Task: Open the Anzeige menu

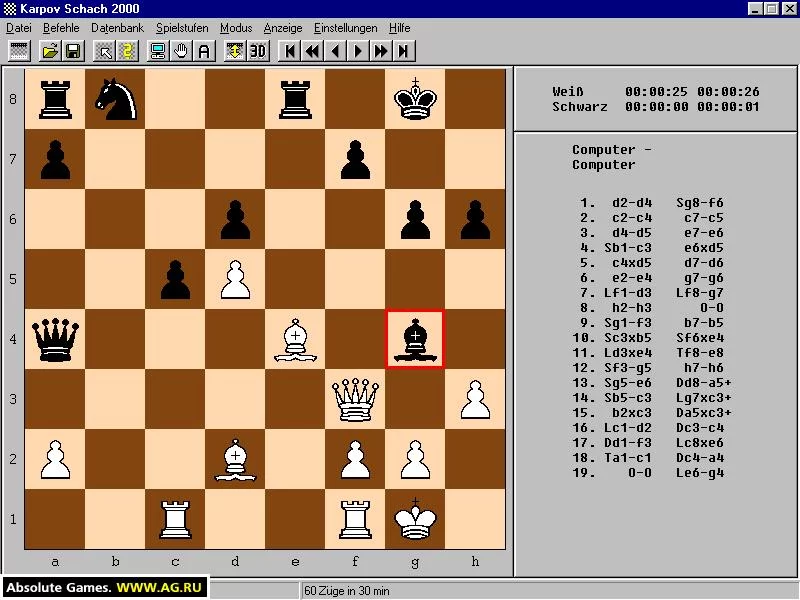Action: 283,28
